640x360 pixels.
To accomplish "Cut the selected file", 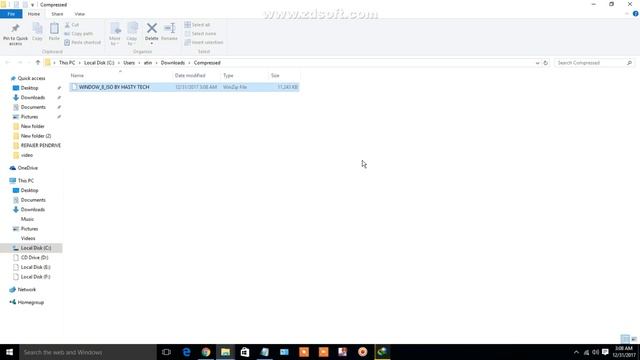I will [x=72, y=25].
